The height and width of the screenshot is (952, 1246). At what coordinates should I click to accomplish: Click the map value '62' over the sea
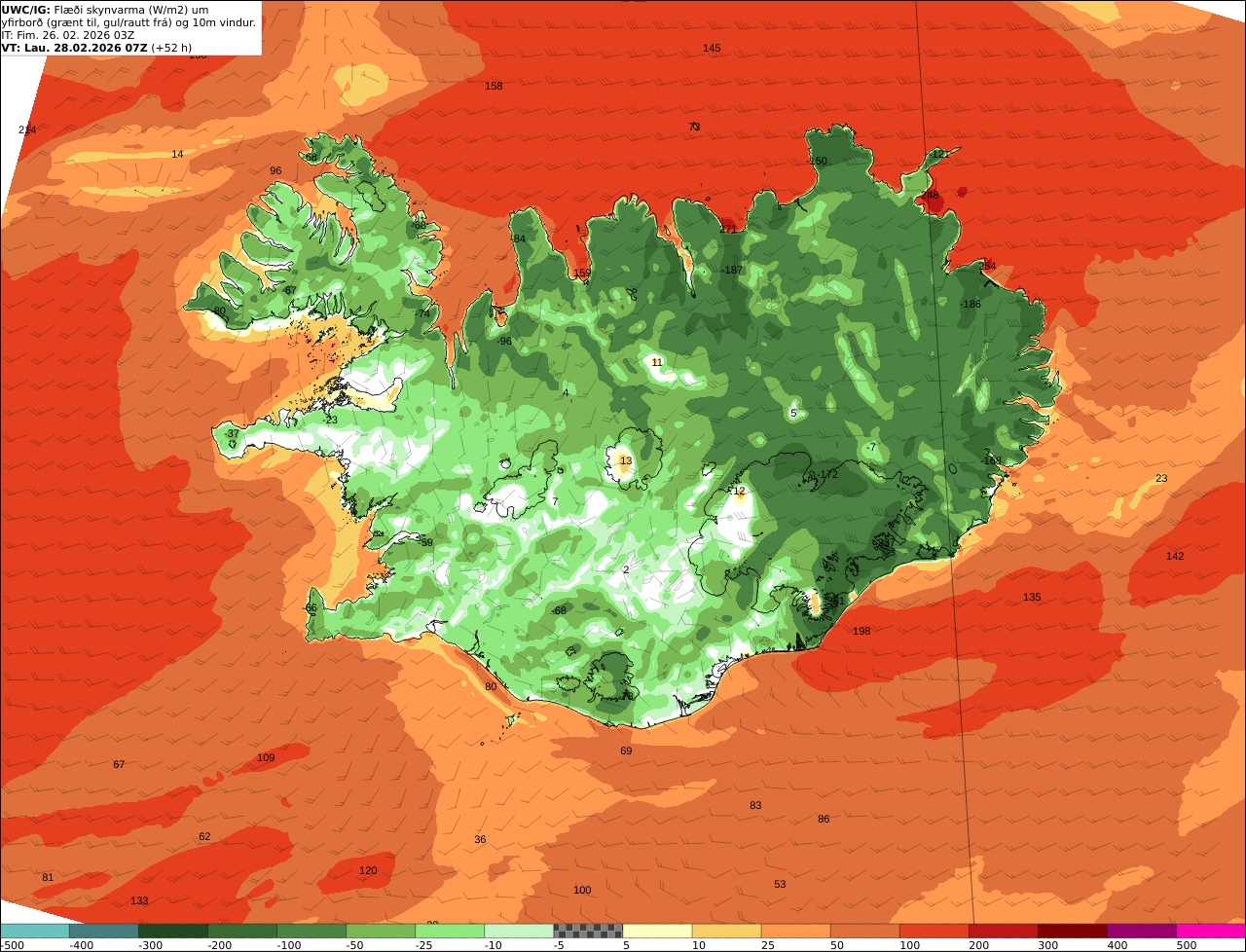[x=204, y=836]
